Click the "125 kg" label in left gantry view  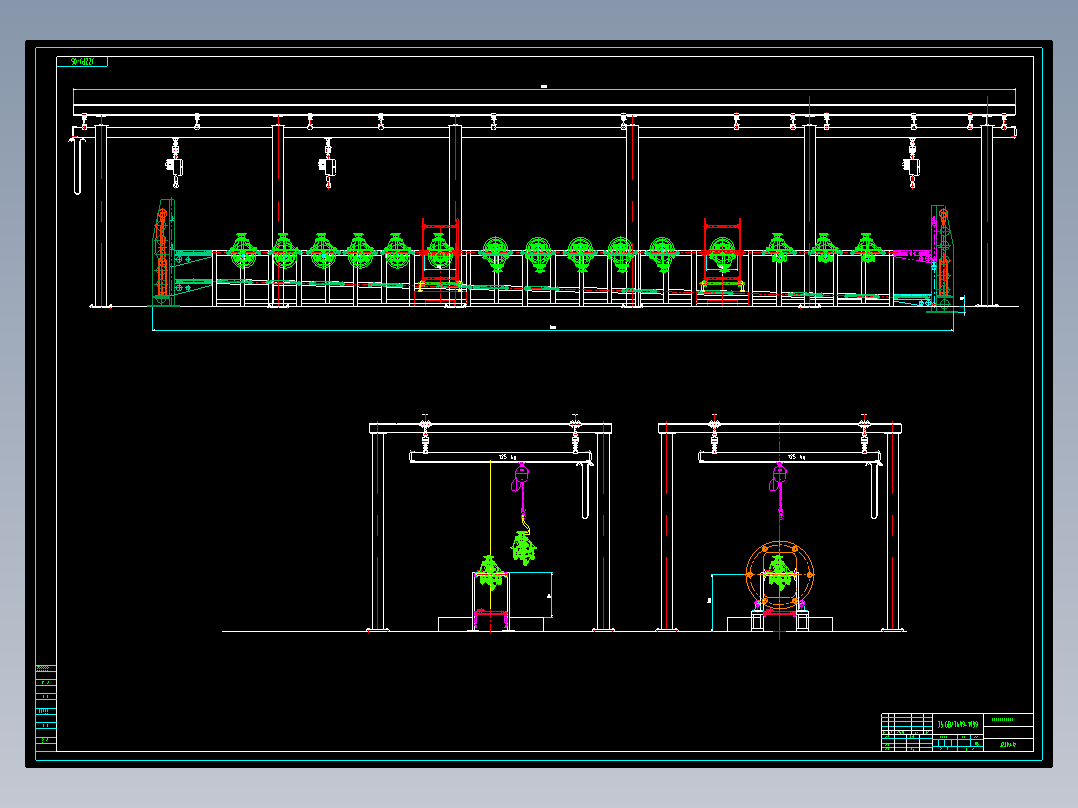pyautogui.click(x=507, y=457)
